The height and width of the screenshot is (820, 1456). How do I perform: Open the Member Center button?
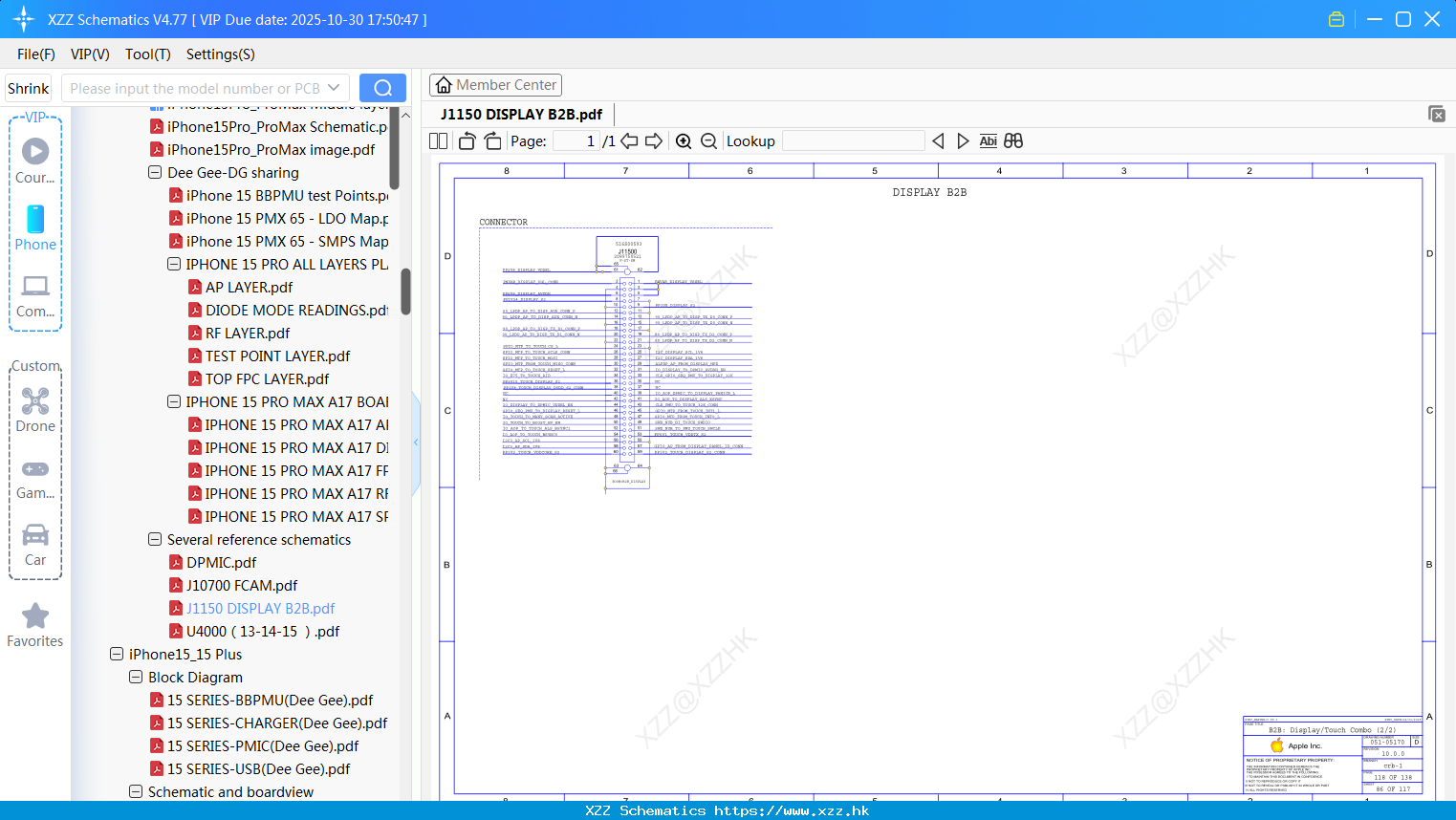495,85
